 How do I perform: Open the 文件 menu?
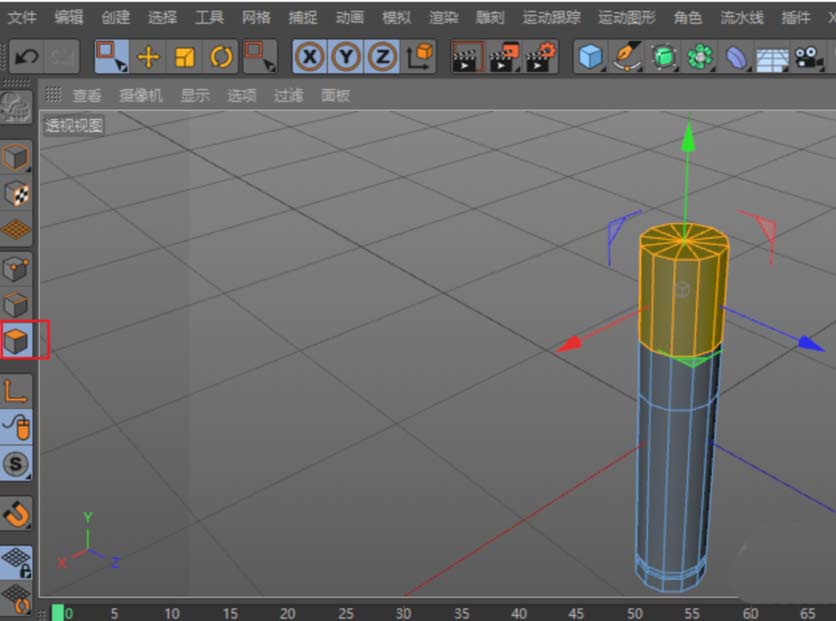22,17
